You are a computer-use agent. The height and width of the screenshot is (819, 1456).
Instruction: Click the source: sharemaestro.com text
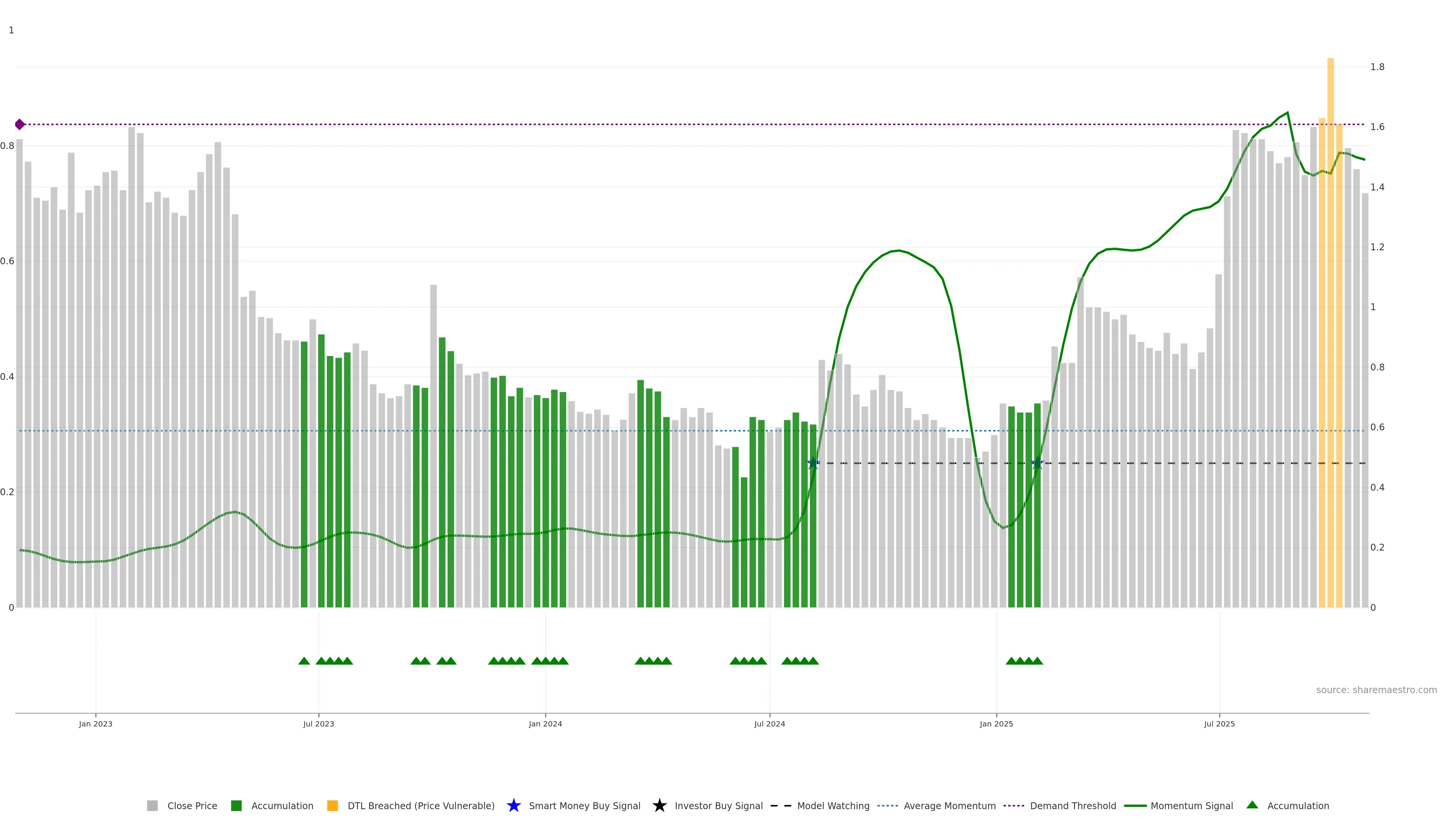[x=1376, y=690]
